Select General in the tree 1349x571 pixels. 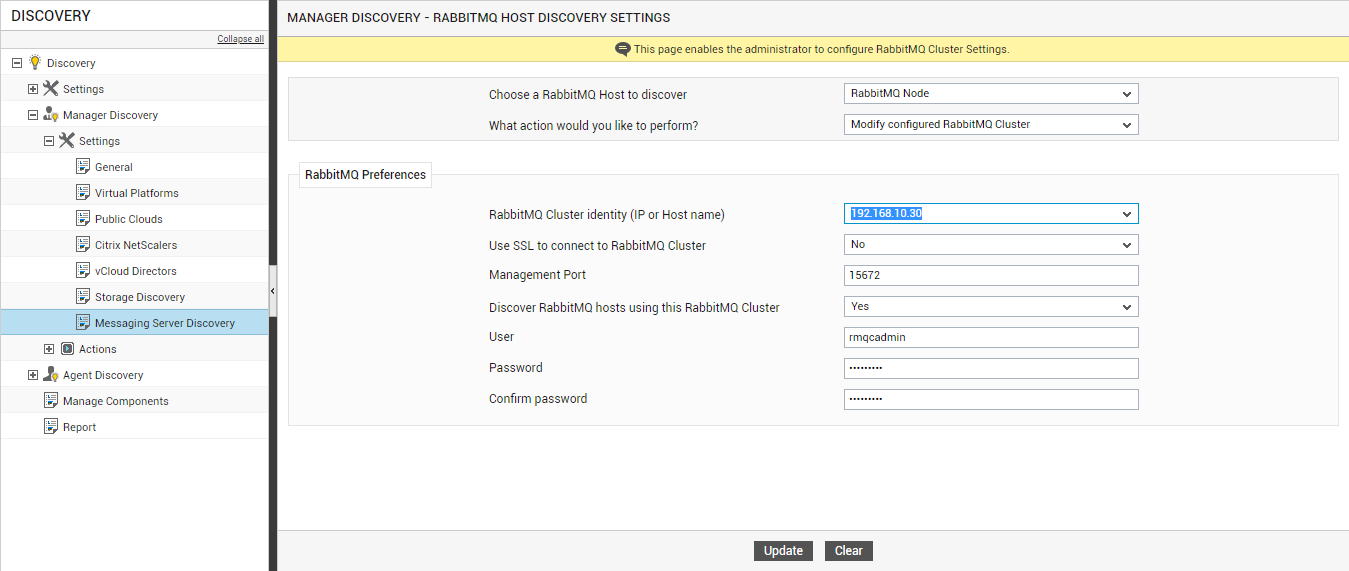coord(114,167)
